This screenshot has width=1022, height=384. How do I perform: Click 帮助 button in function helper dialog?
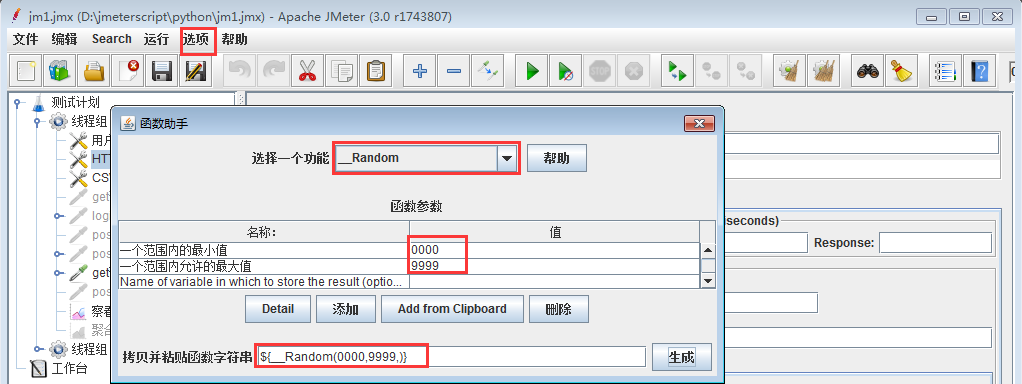coord(557,158)
